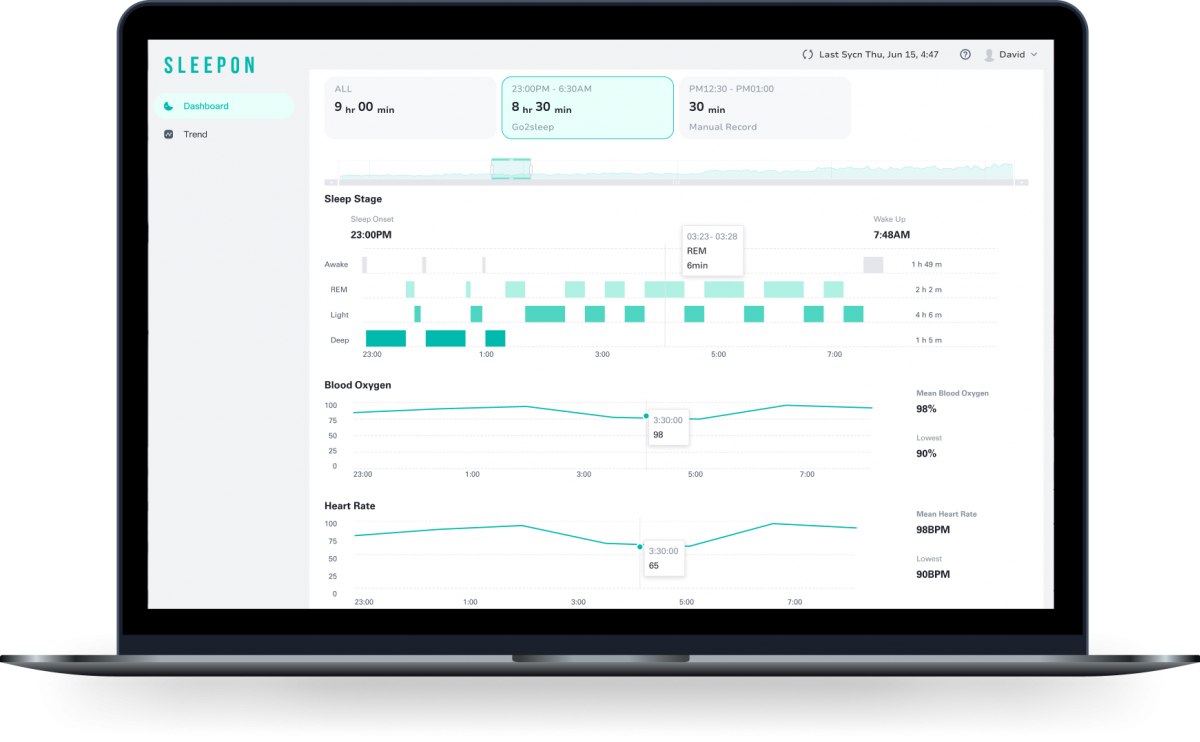Select the Manual Record 30 min card

[x=765, y=107]
